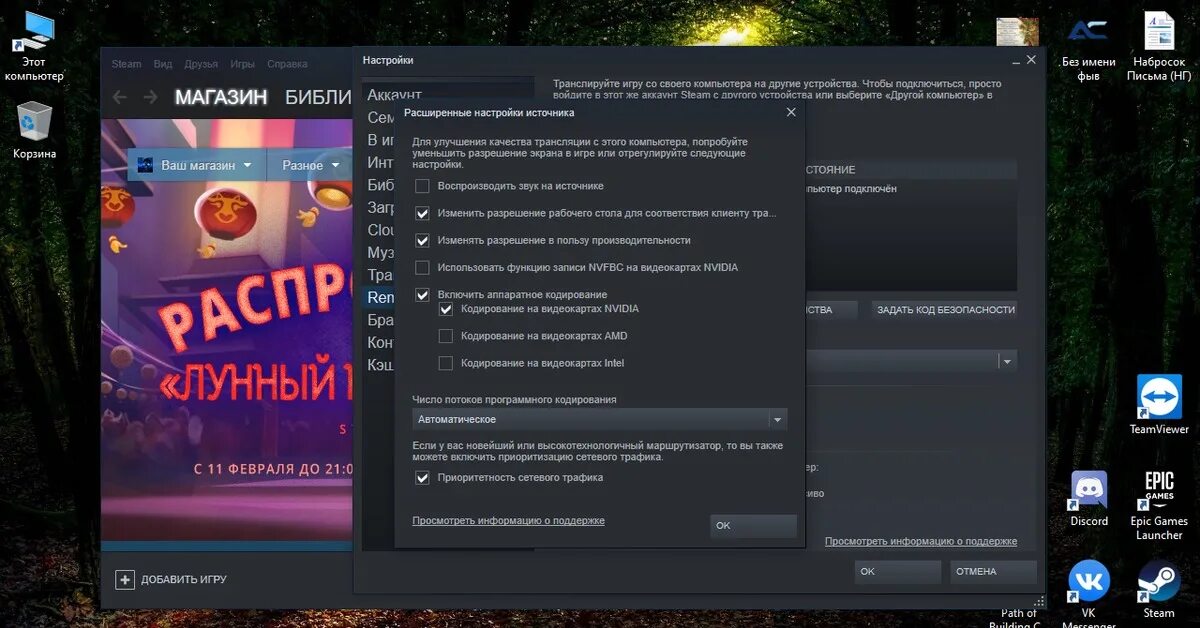Confirm advanced host settings with OK
The image size is (1200, 628).
click(x=753, y=526)
